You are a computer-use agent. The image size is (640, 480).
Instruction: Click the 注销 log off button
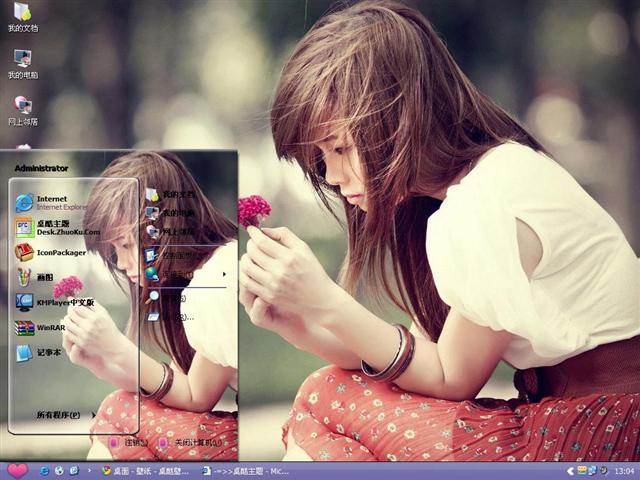pos(130,442)
